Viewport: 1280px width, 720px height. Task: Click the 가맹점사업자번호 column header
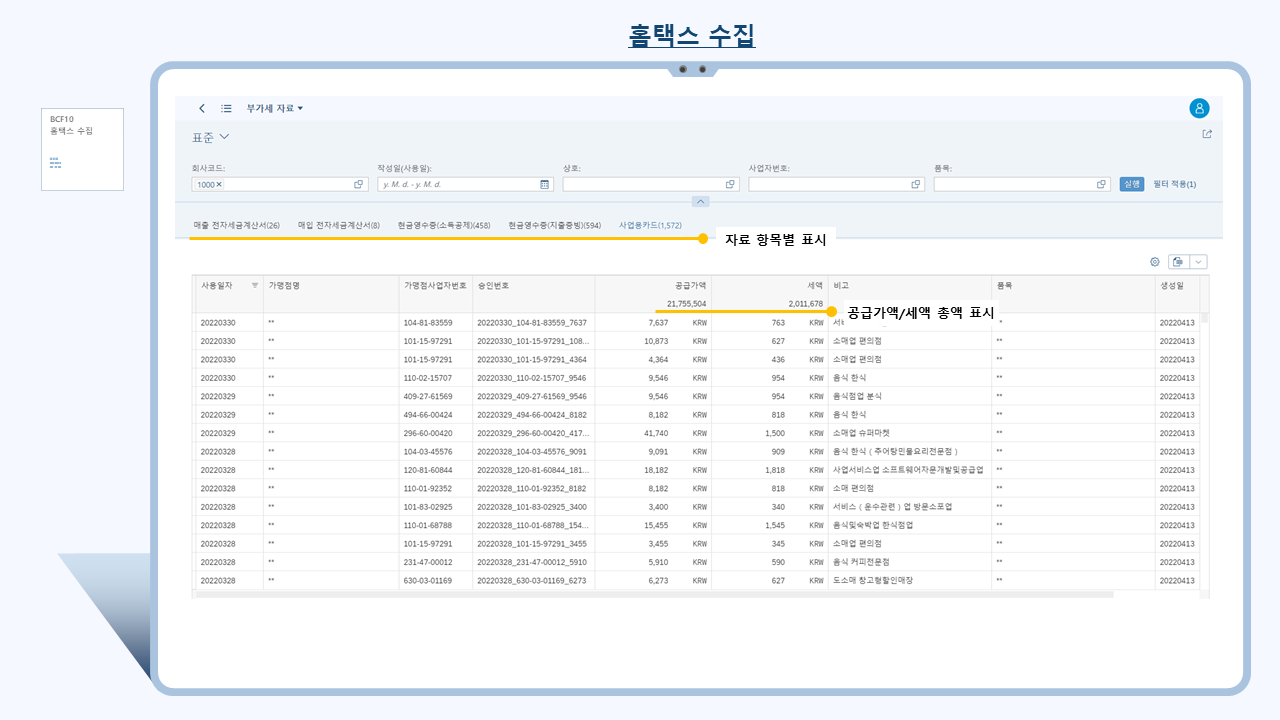pyautogui.click(x=435, y=285)
